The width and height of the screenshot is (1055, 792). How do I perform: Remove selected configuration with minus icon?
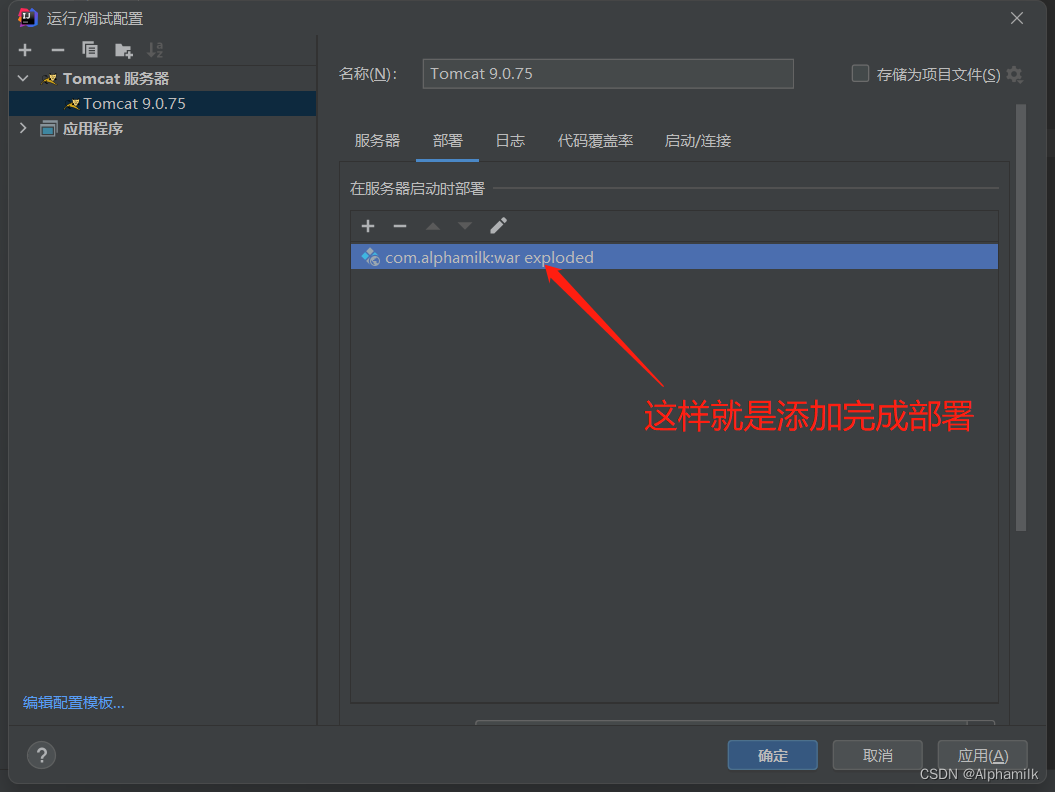click(x=57, y=50)
